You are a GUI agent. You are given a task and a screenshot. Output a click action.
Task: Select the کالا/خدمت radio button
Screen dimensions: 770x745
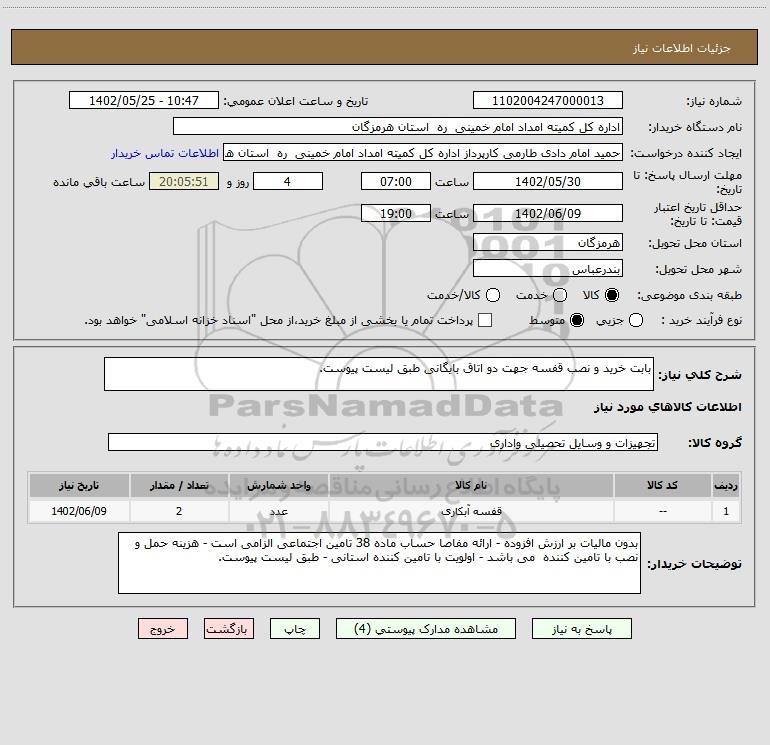tap(493, 295)
